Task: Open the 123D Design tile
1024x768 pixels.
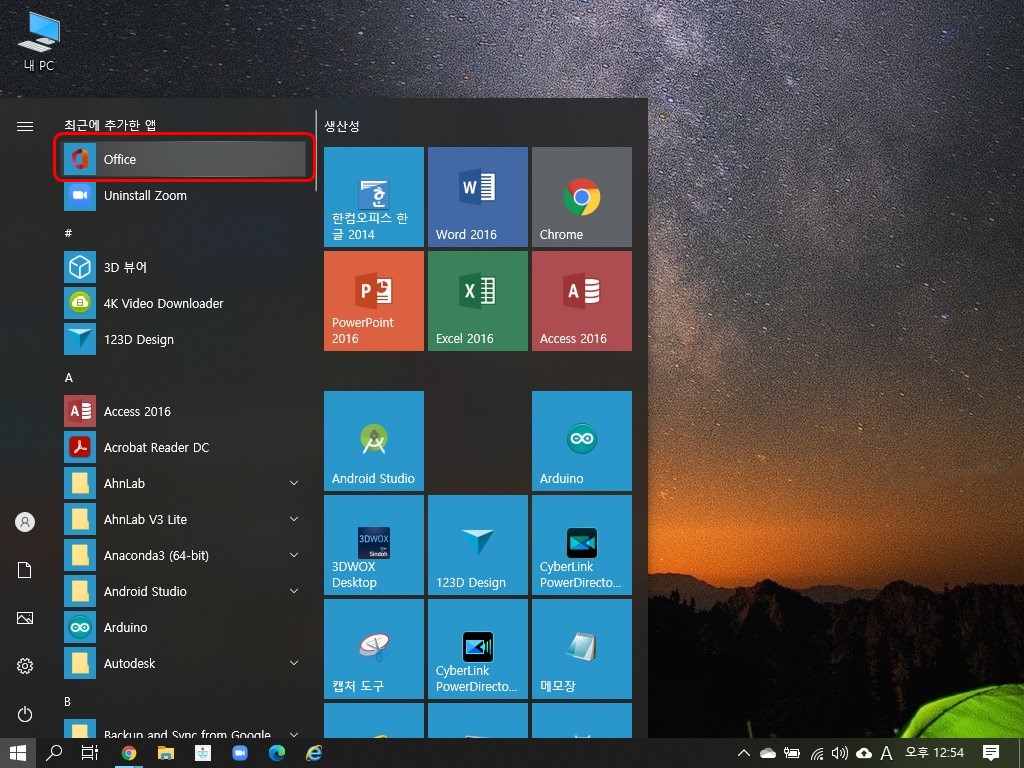Action: pos(477,545)
